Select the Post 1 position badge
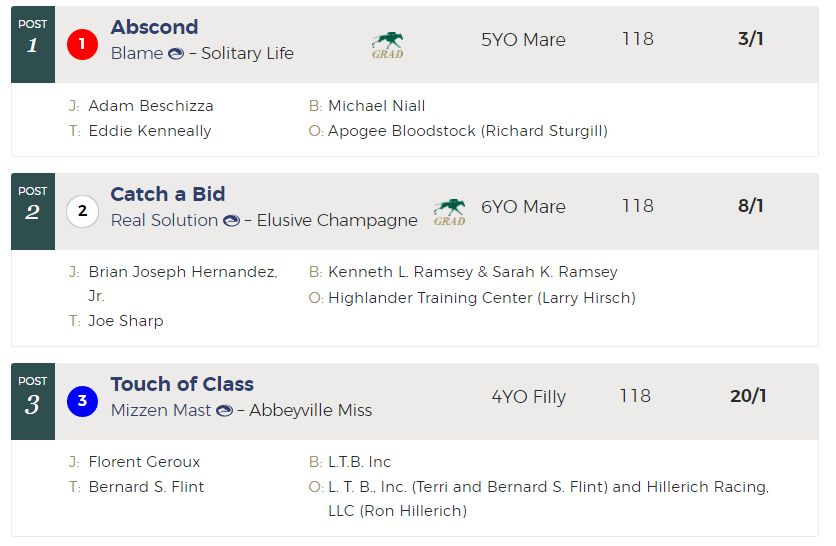836x546 pixels. click(33, 44)
